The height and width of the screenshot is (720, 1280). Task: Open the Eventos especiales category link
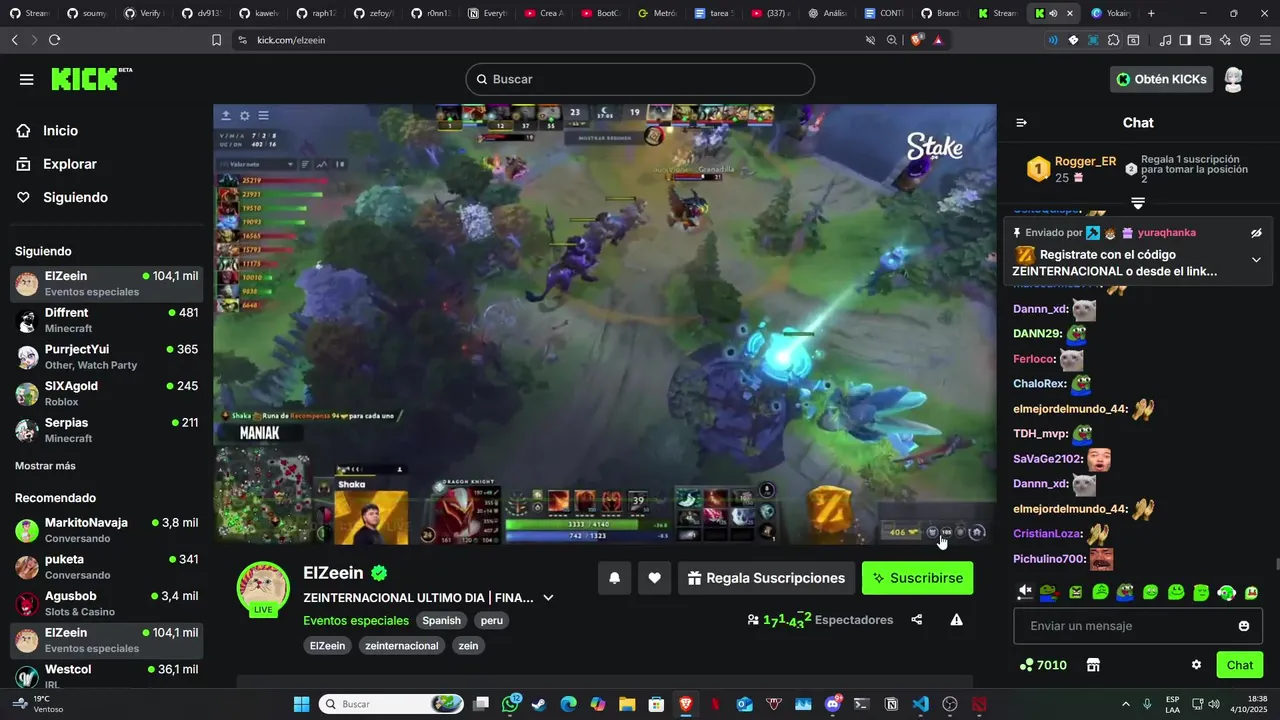(356, 620)
